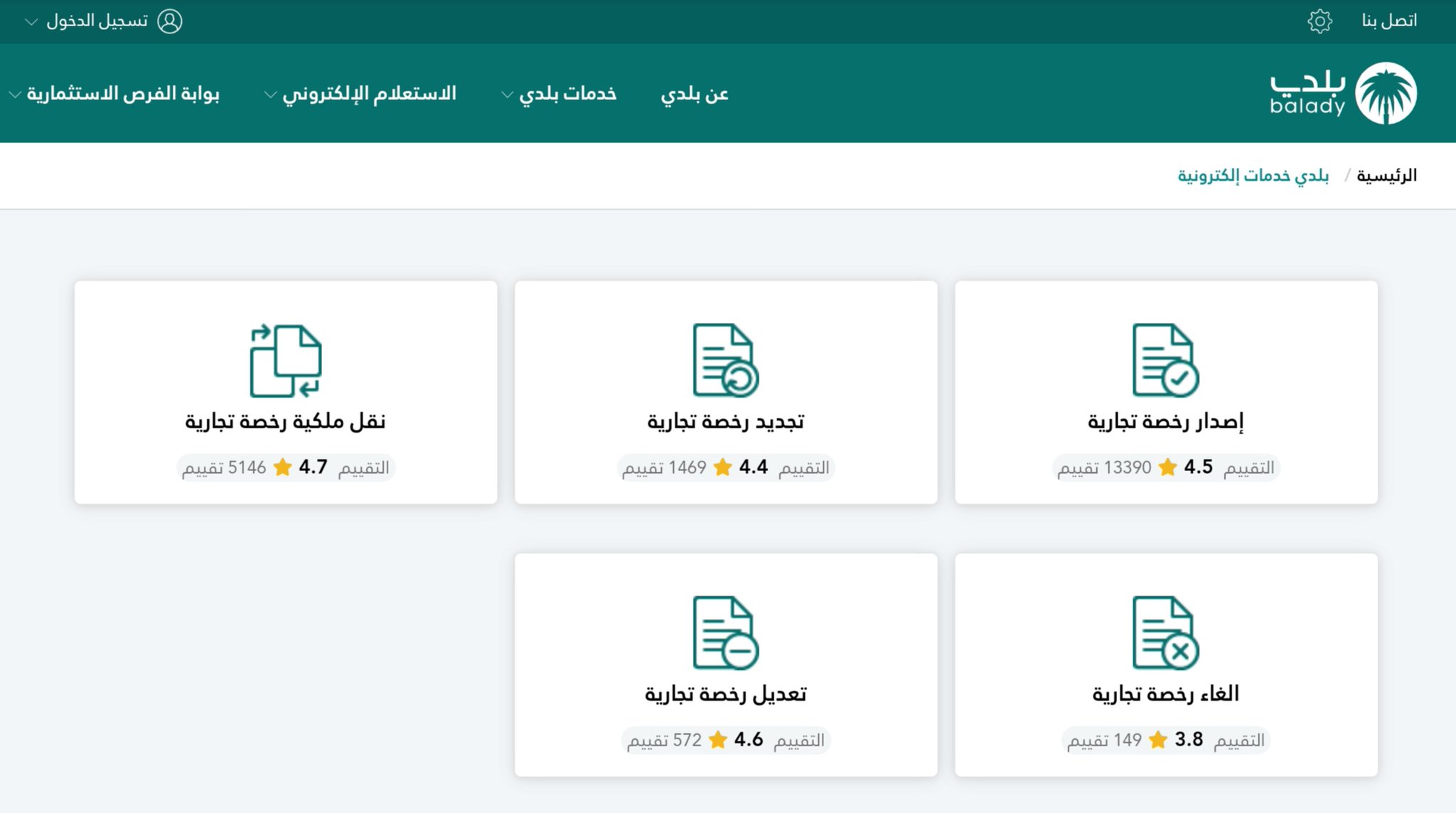This screenshot has height=813, width=1456.
Task: Click the modify commercial license minus-document icon
Action: [x=725, y=633]
